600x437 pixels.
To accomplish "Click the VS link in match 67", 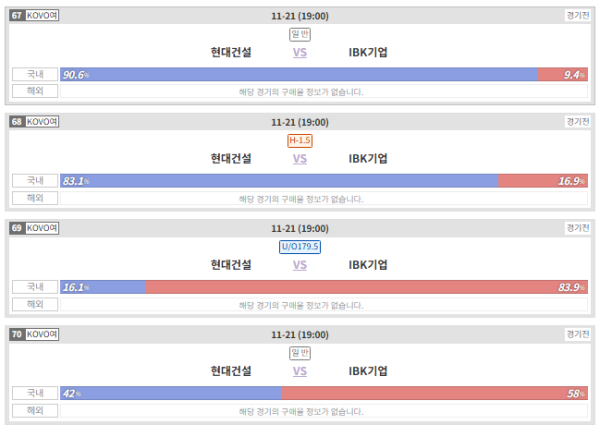I will coord(300,52).
